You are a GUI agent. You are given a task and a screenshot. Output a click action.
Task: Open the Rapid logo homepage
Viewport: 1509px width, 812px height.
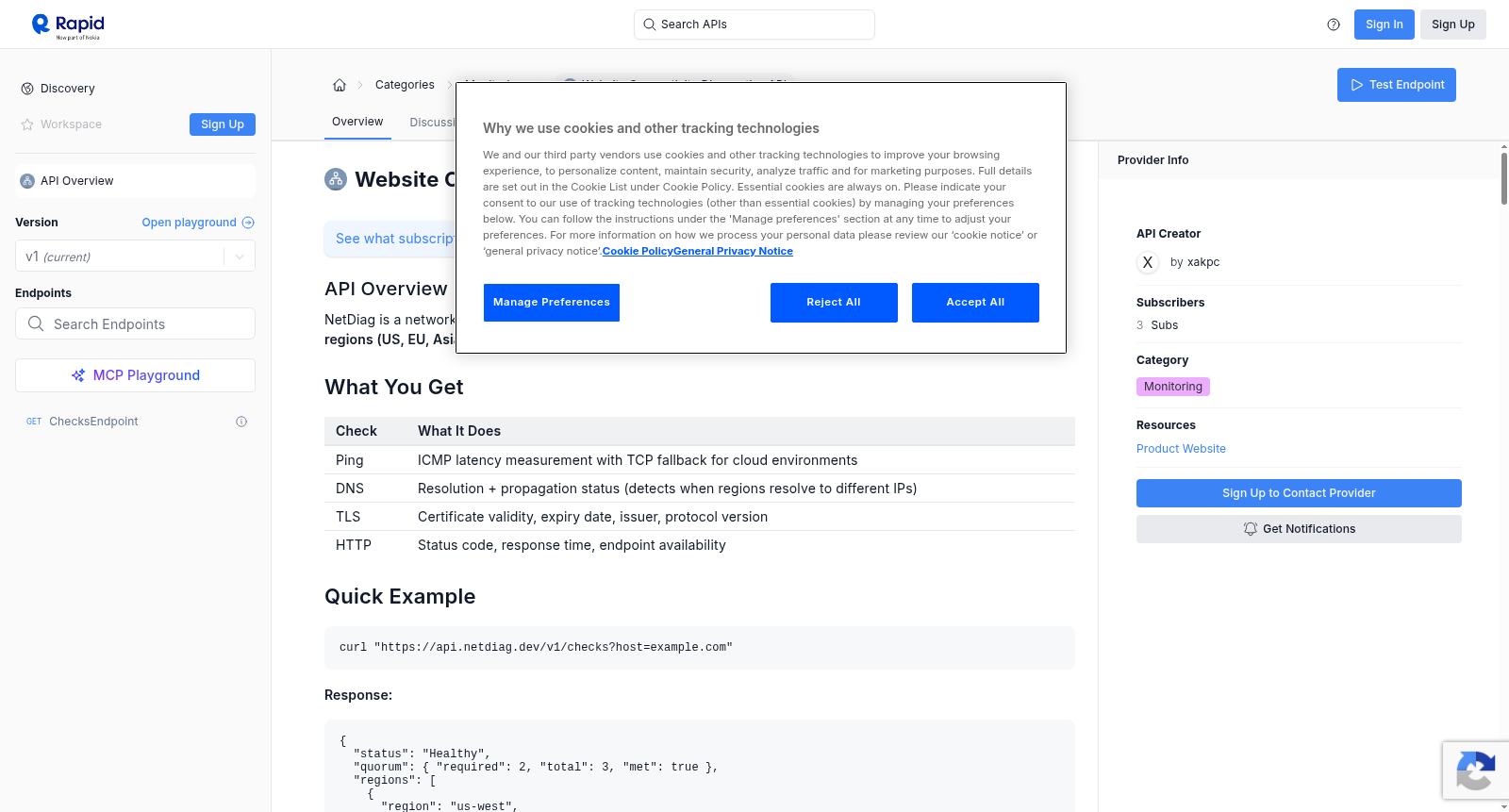point(68,25)
